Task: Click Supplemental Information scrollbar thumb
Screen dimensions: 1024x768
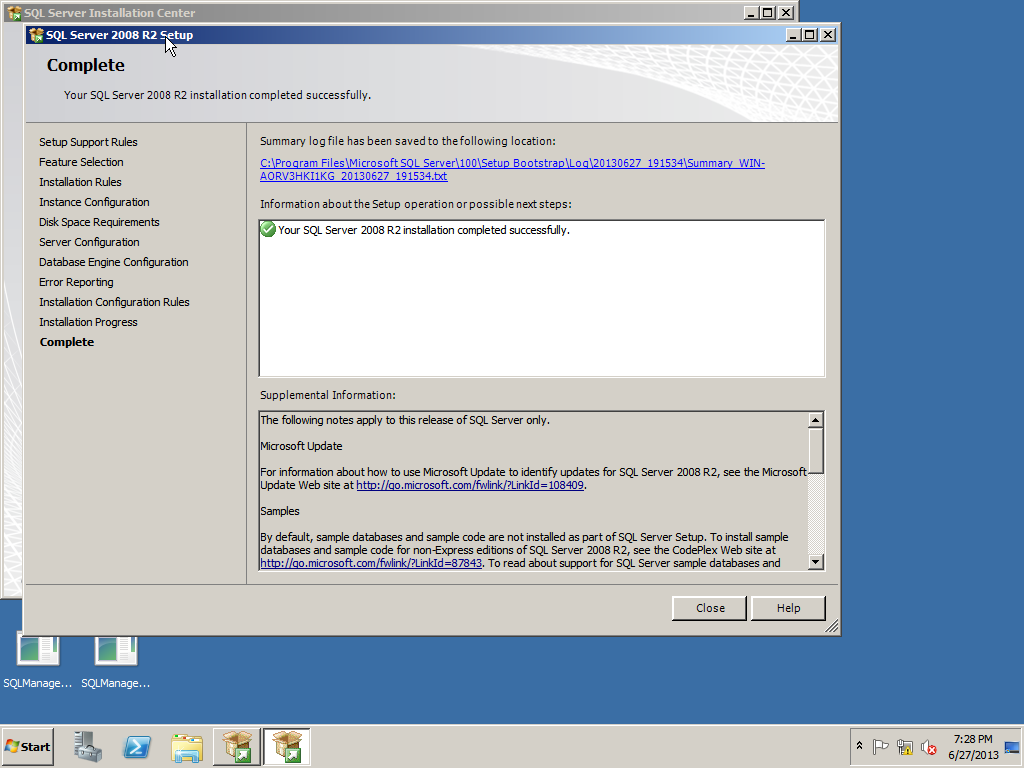Action: pyautogui.click(x=815, y=451)
